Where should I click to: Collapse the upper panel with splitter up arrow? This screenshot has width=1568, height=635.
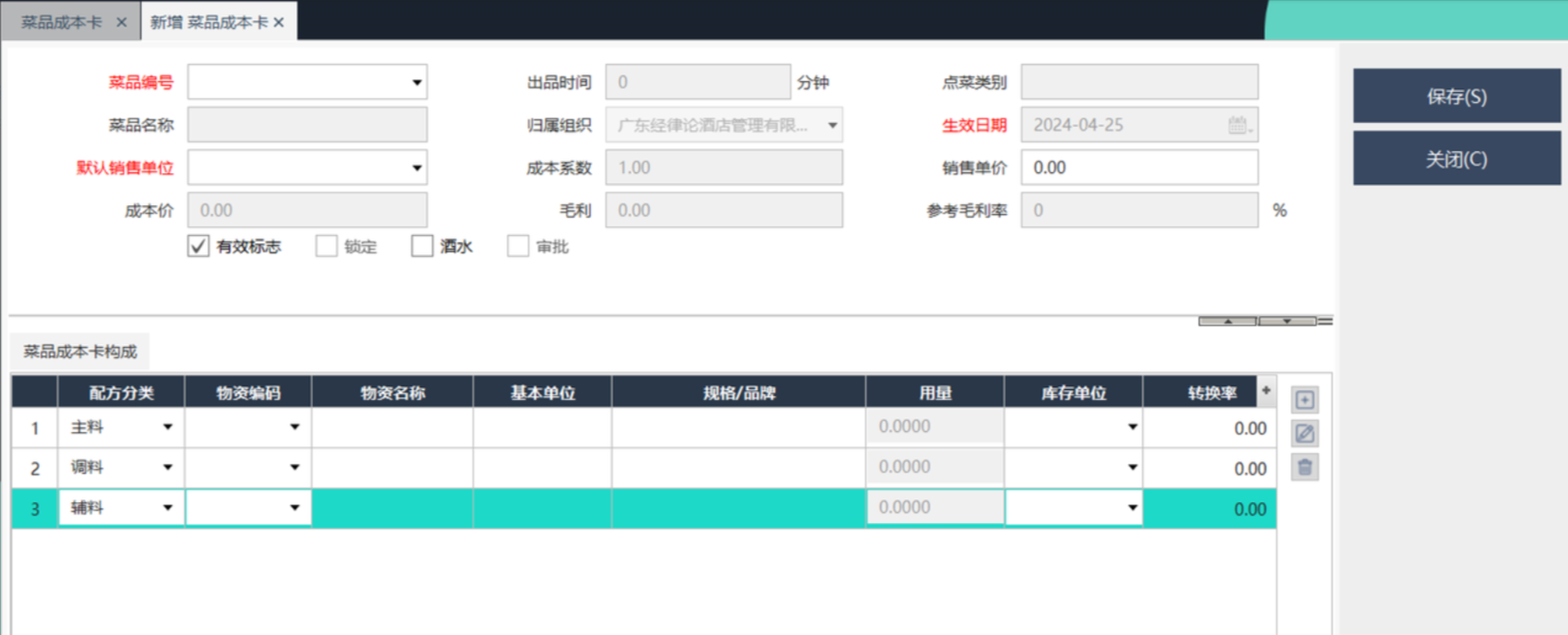click(x=1227, y=321)
